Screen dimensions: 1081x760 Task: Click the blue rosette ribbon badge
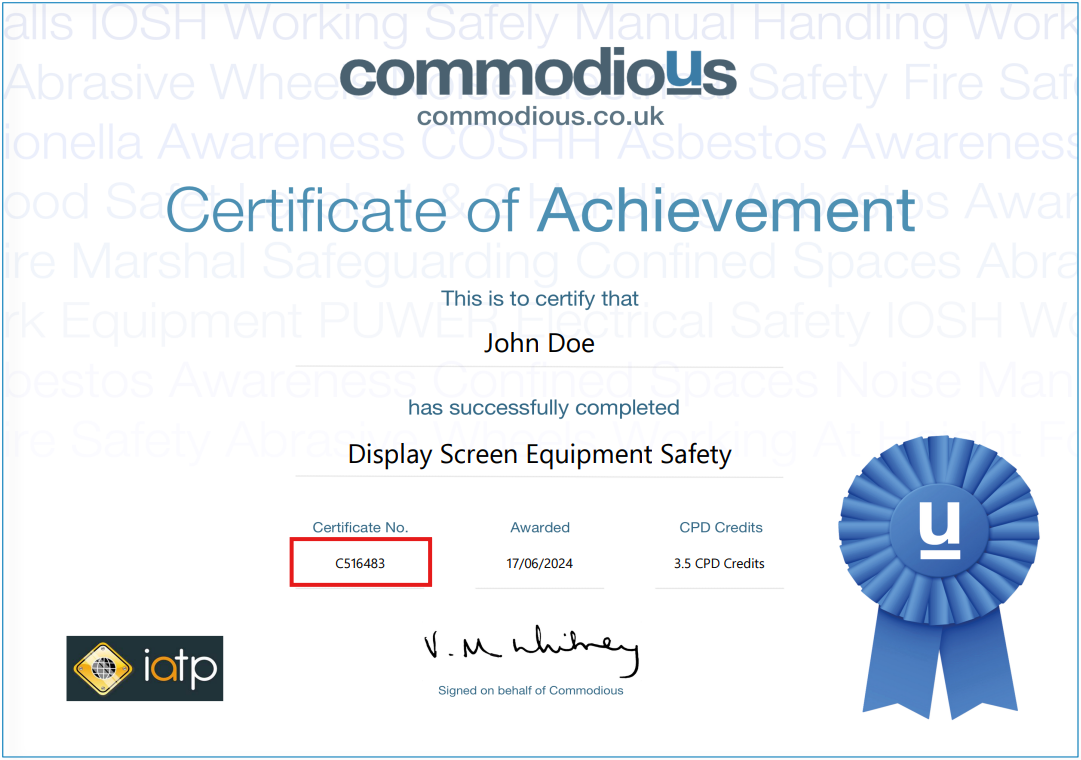coord(940,578)
